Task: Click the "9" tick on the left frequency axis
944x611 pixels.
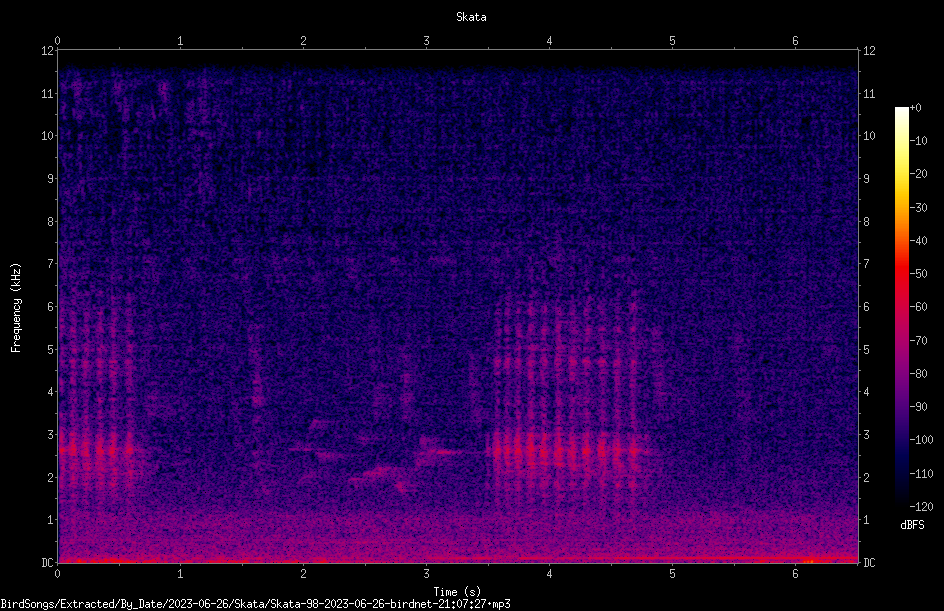Action: (x=50, y=179)
